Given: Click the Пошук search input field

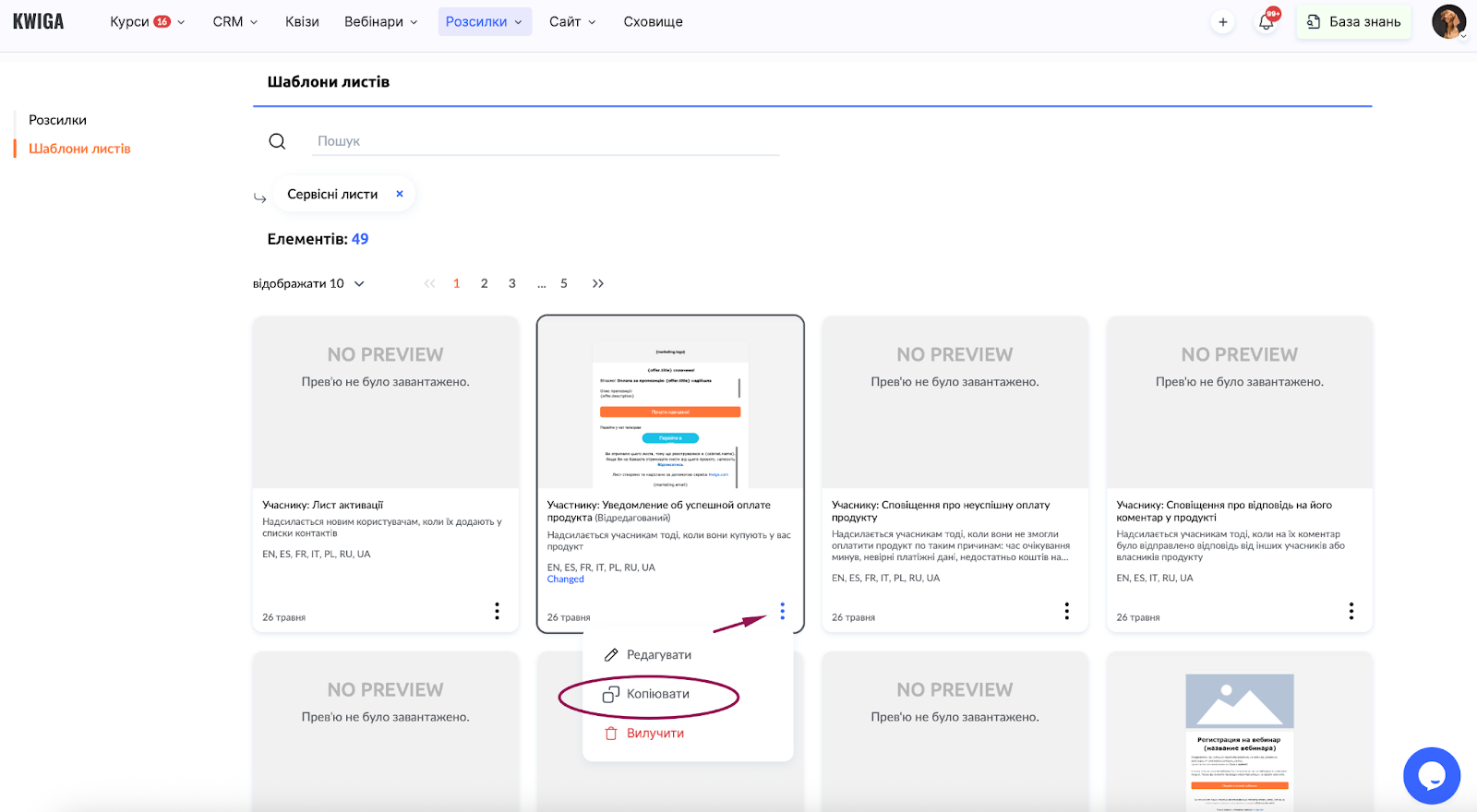Looking at the screenshot, I should [546, 141].
